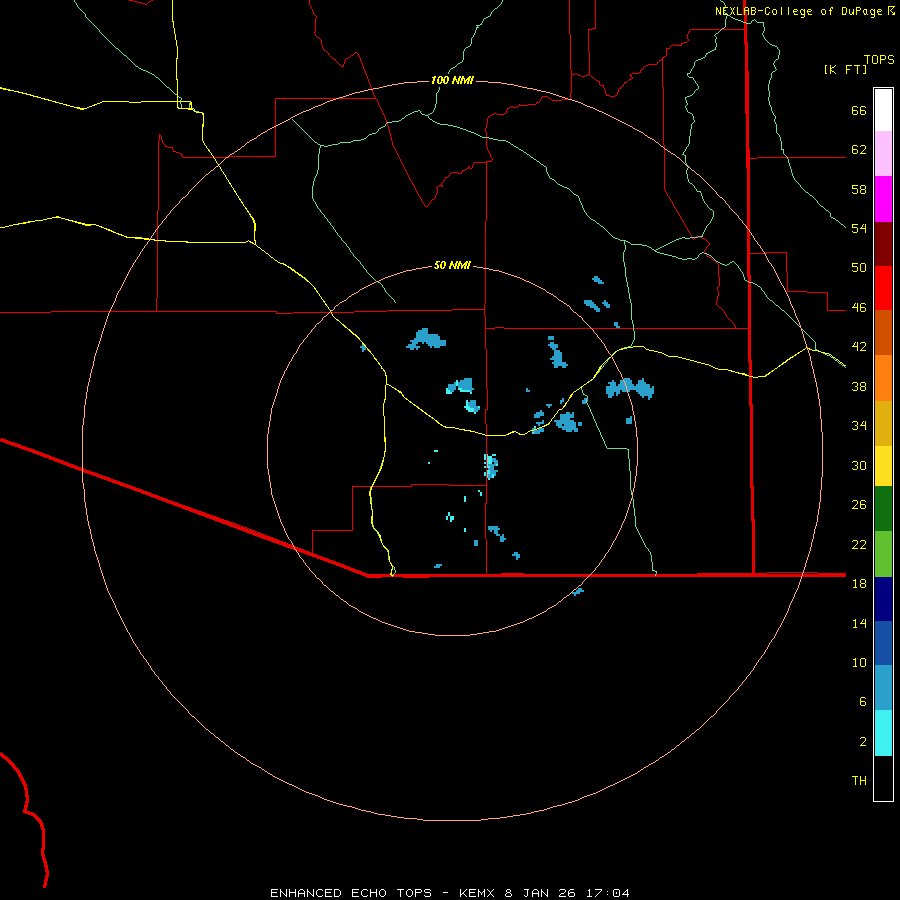The height and width of the screenshot is (900, 900).
Task: Click the legend value 34
Action: pyautogui.click(x=859, y=426)
